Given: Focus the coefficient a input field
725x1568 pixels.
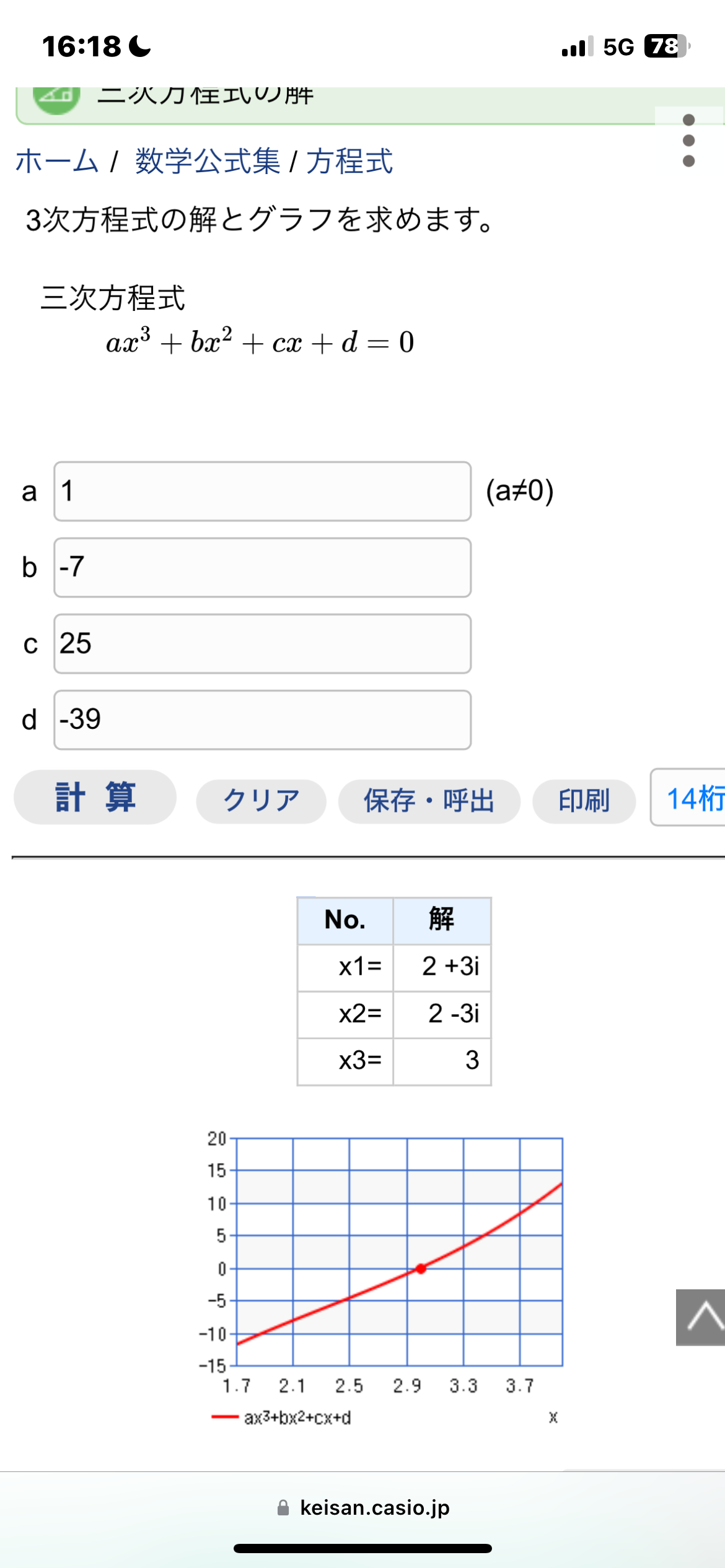Looking at the screenshot, I should (262, 491).
